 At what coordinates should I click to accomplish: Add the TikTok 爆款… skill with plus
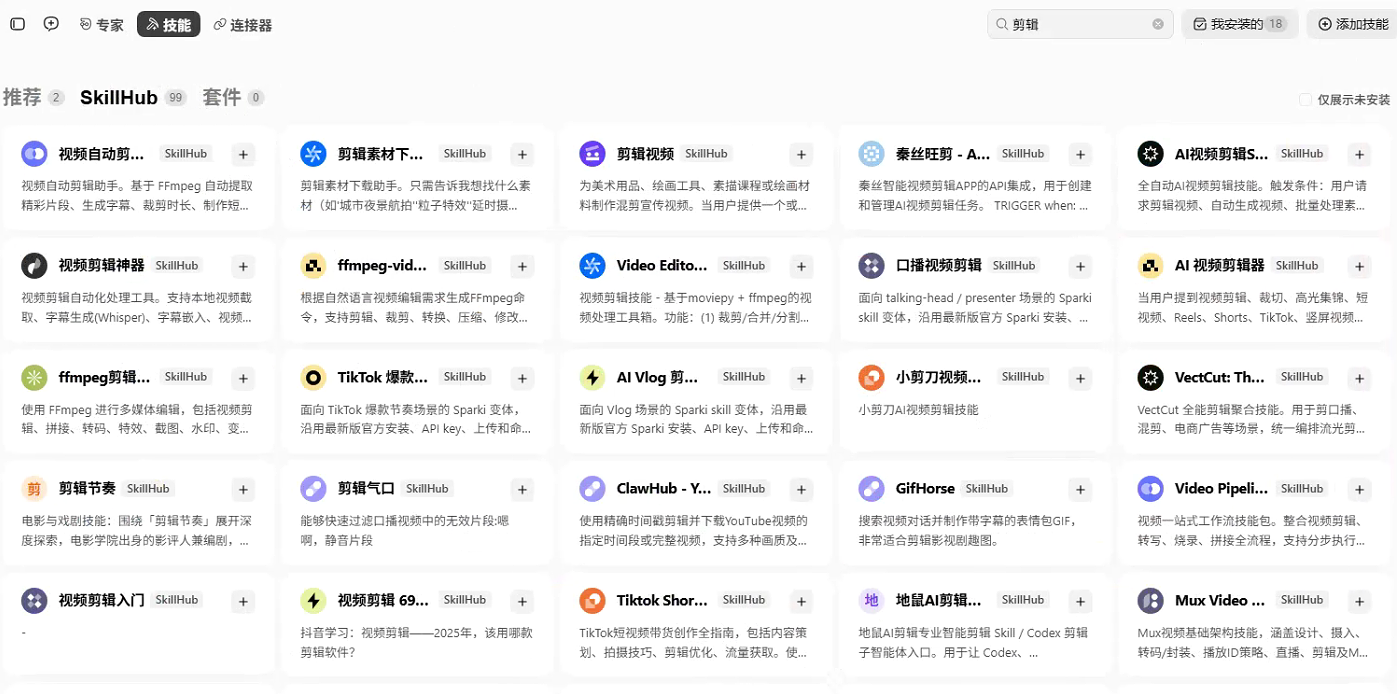(x=522, y=378)
